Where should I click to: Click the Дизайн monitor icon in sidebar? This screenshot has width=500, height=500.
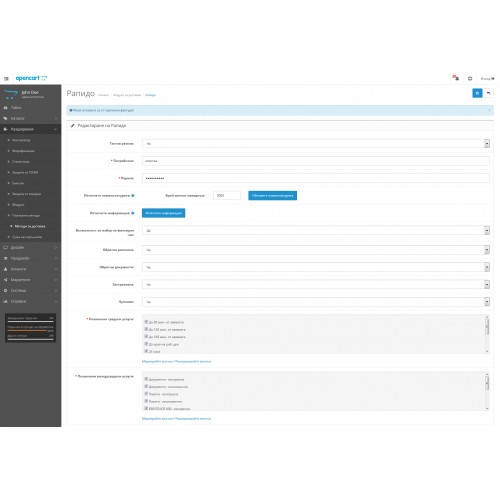[x=5, y=248]
